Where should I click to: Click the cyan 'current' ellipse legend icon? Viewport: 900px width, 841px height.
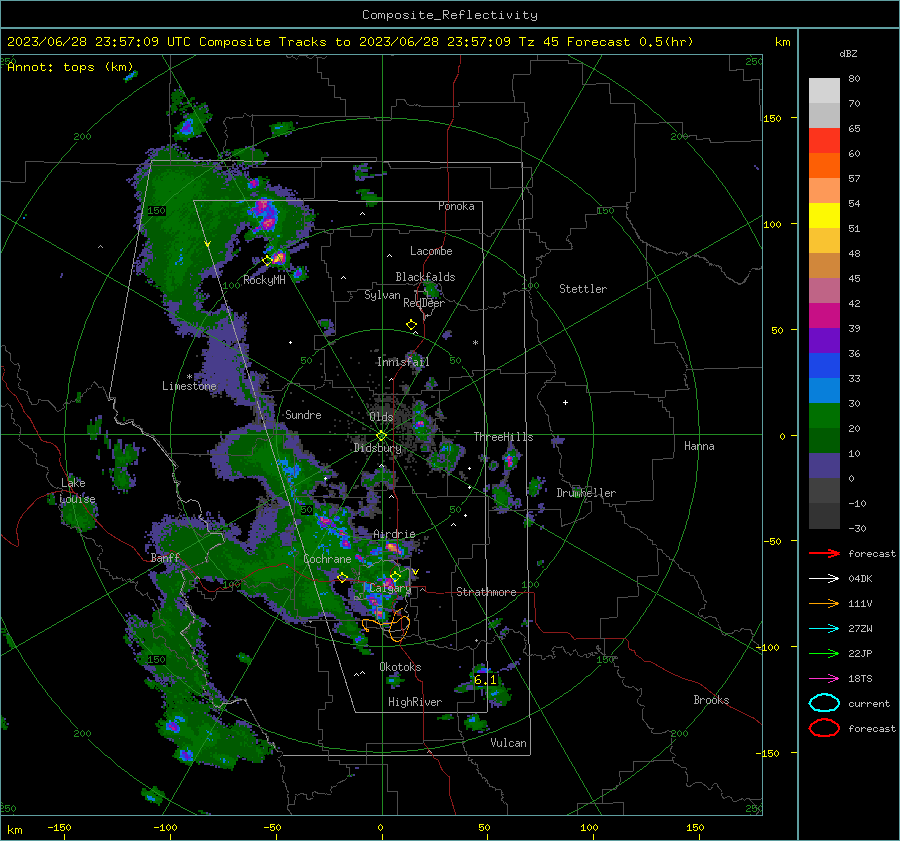824,703
